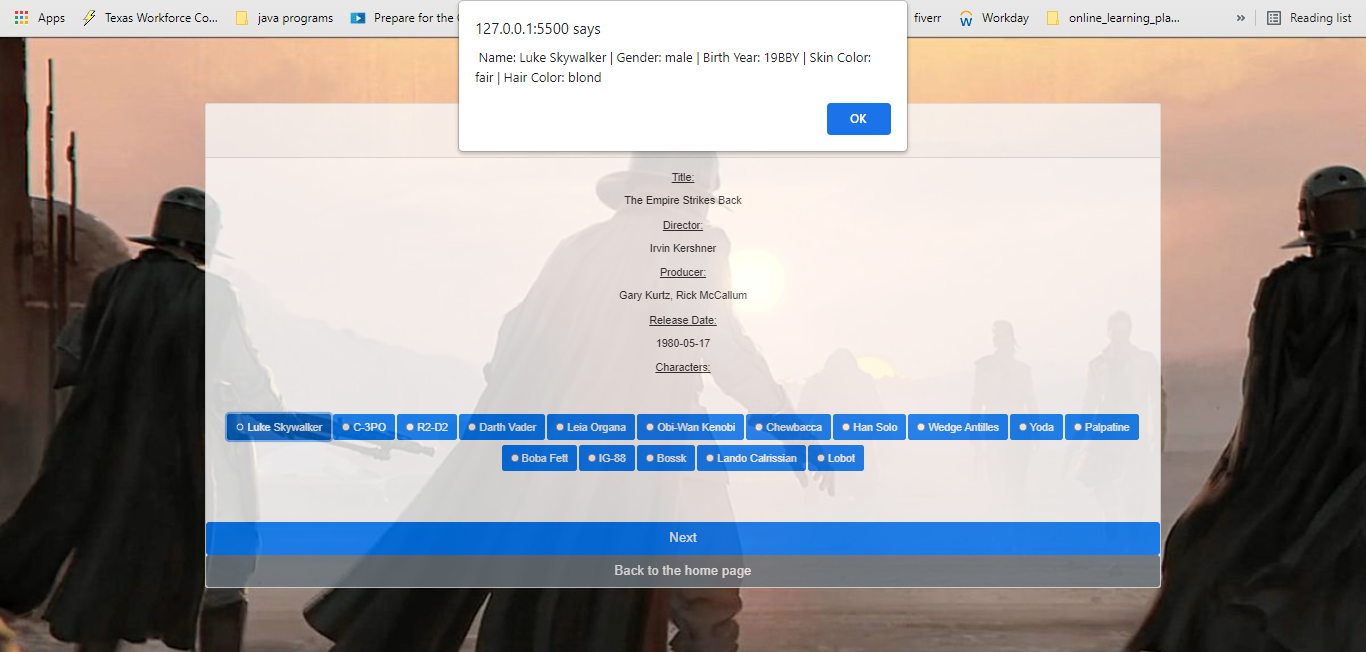Click the Director: label

pyautogui.click(x=683, y=225)
